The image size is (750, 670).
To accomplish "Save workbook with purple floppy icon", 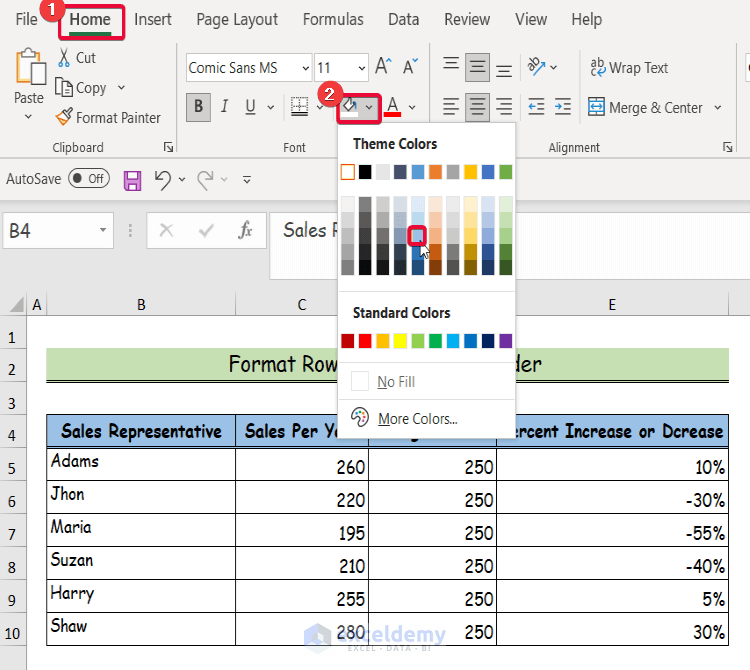I will pyautogui.click(x=132, y=181).
